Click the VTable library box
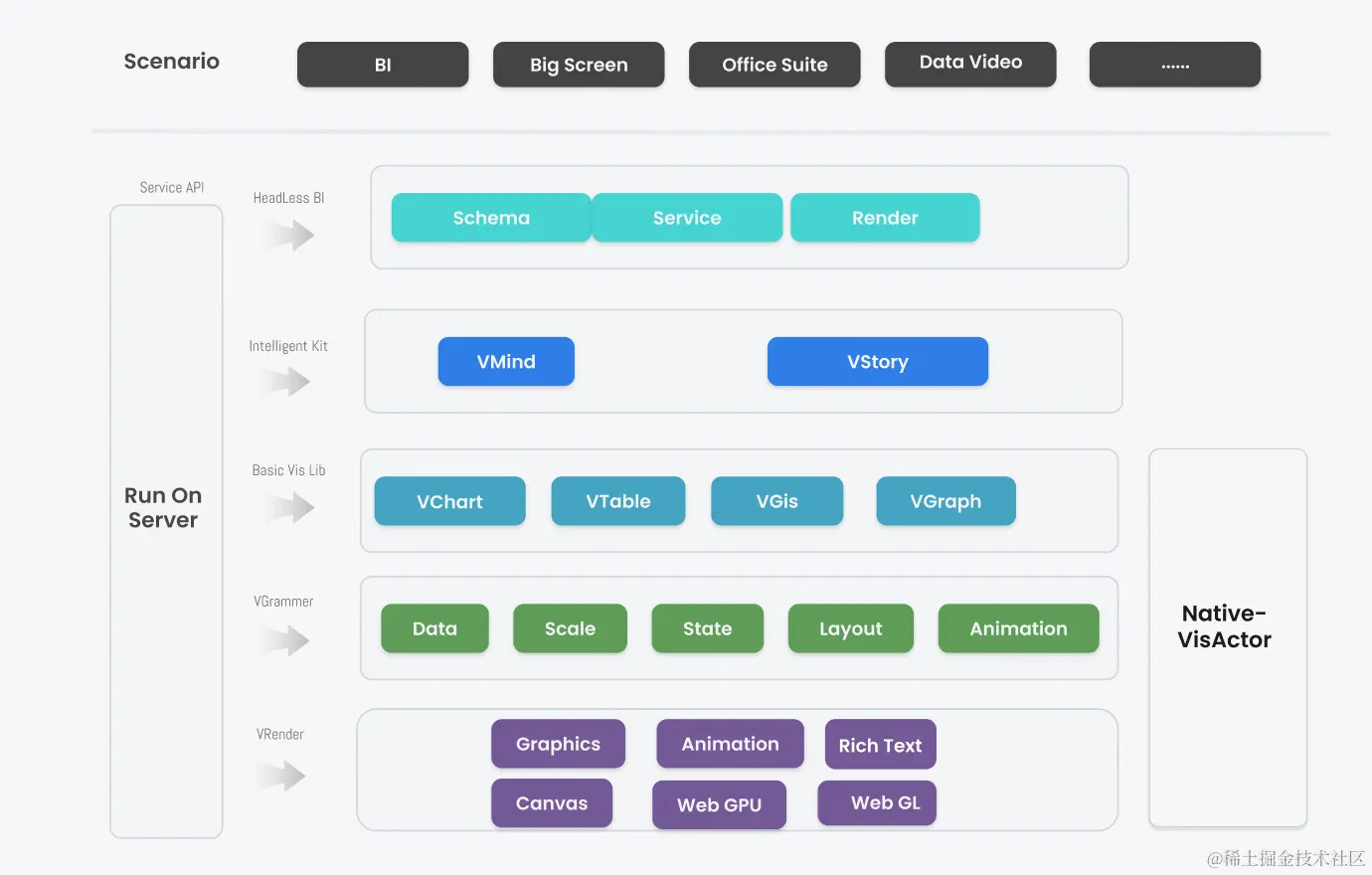 coord(618,501)
